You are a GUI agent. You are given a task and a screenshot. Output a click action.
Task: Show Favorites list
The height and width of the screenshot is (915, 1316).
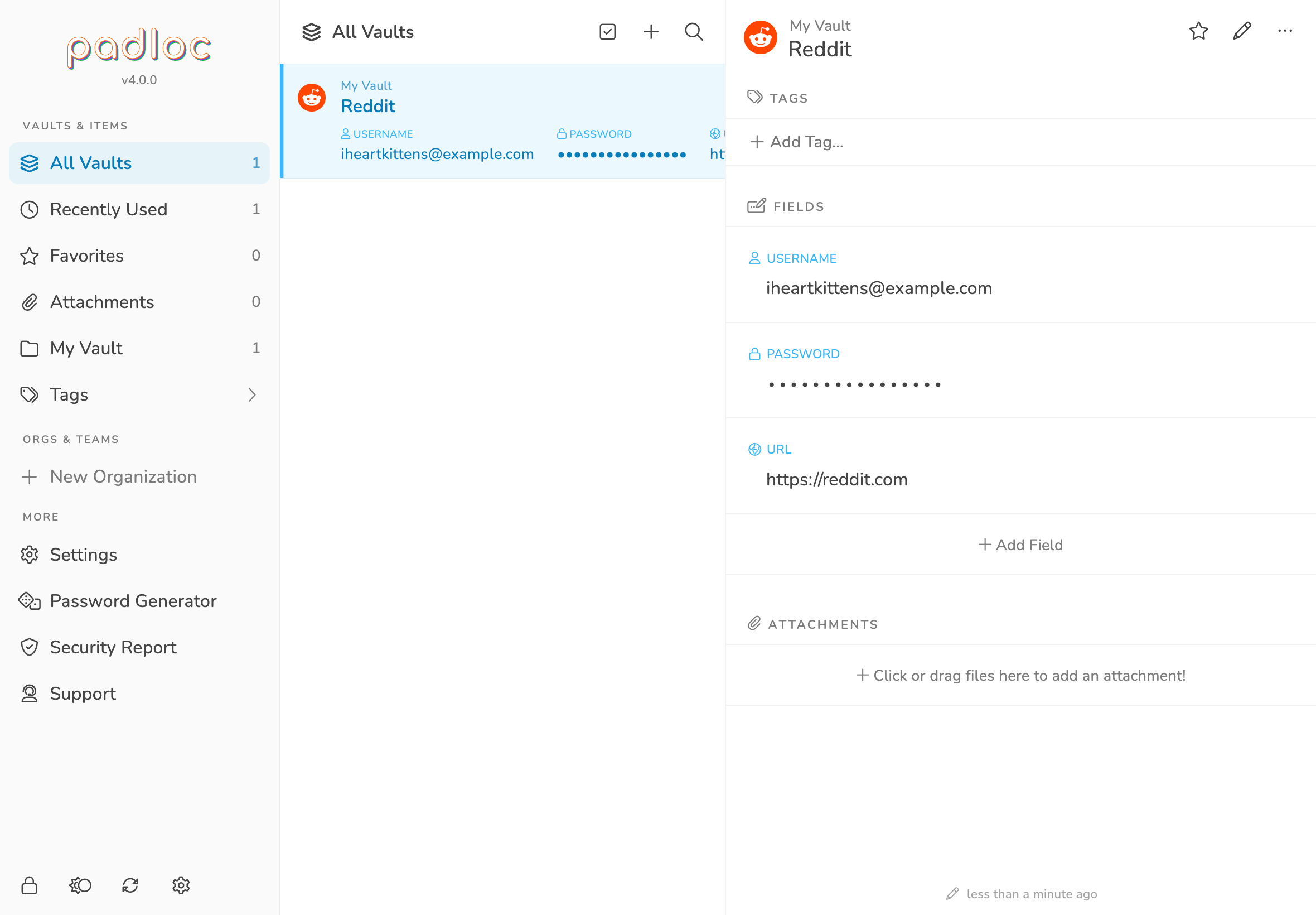139,256
